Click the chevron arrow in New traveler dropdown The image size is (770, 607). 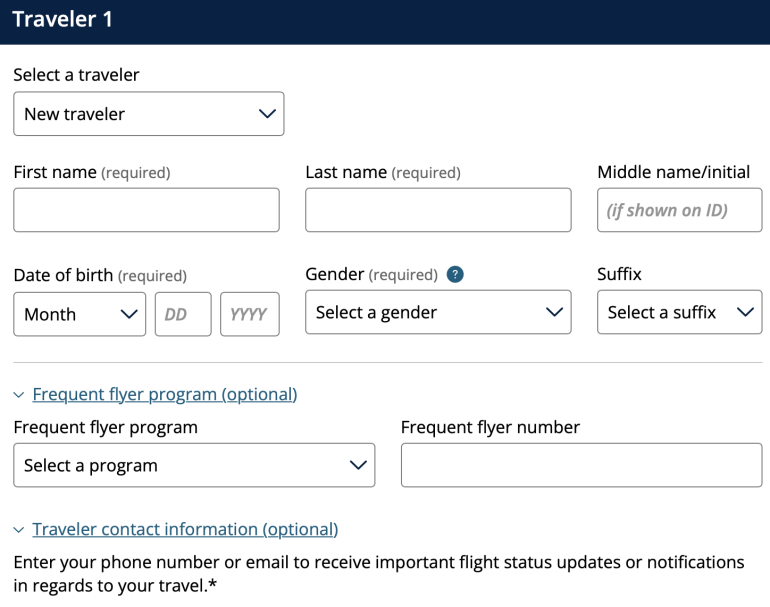click(x=267, y=114)
